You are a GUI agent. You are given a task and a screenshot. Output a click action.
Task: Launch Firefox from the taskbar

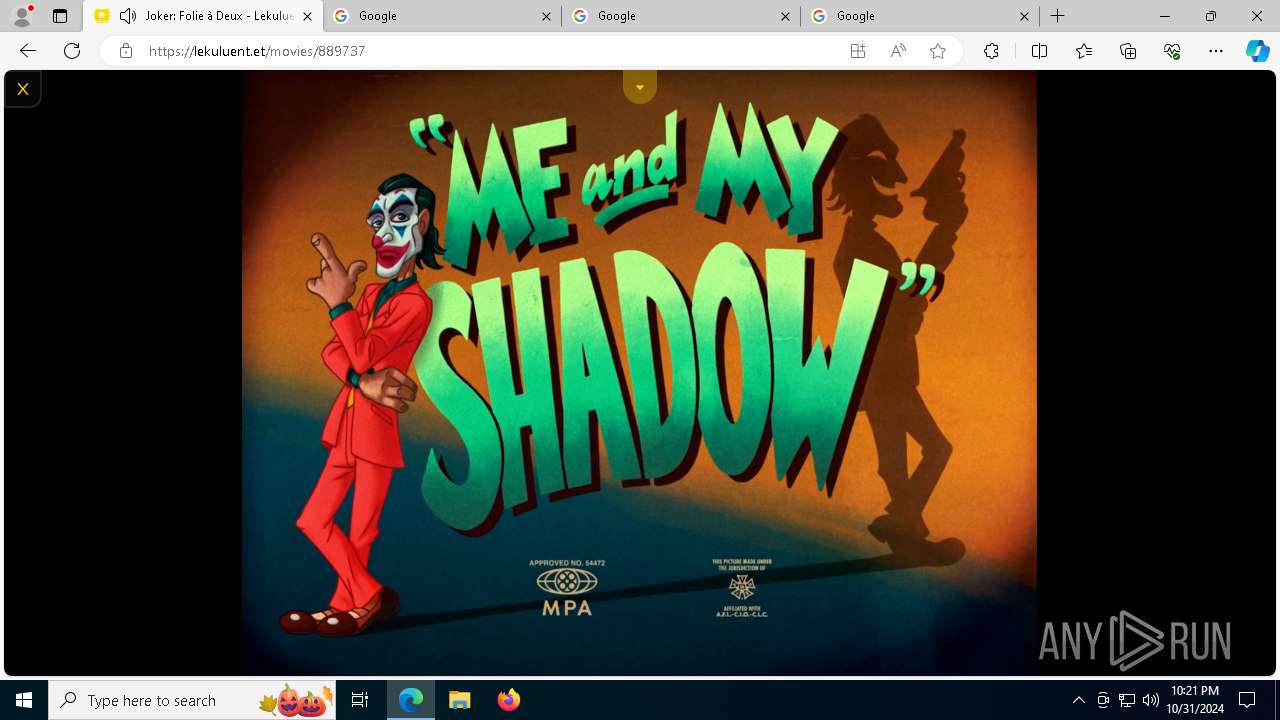(508, 700)
